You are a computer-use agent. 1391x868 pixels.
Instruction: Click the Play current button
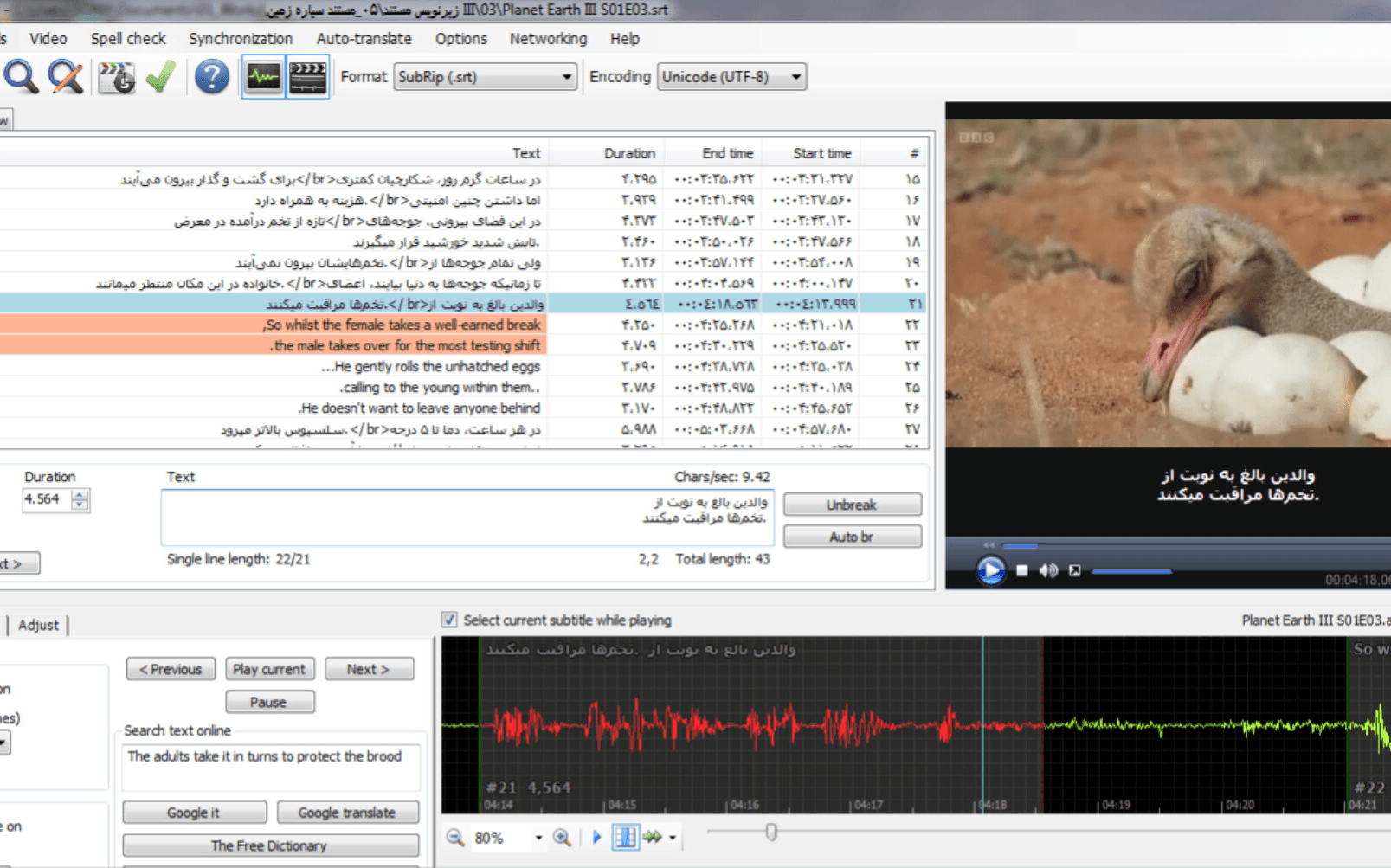269,669
